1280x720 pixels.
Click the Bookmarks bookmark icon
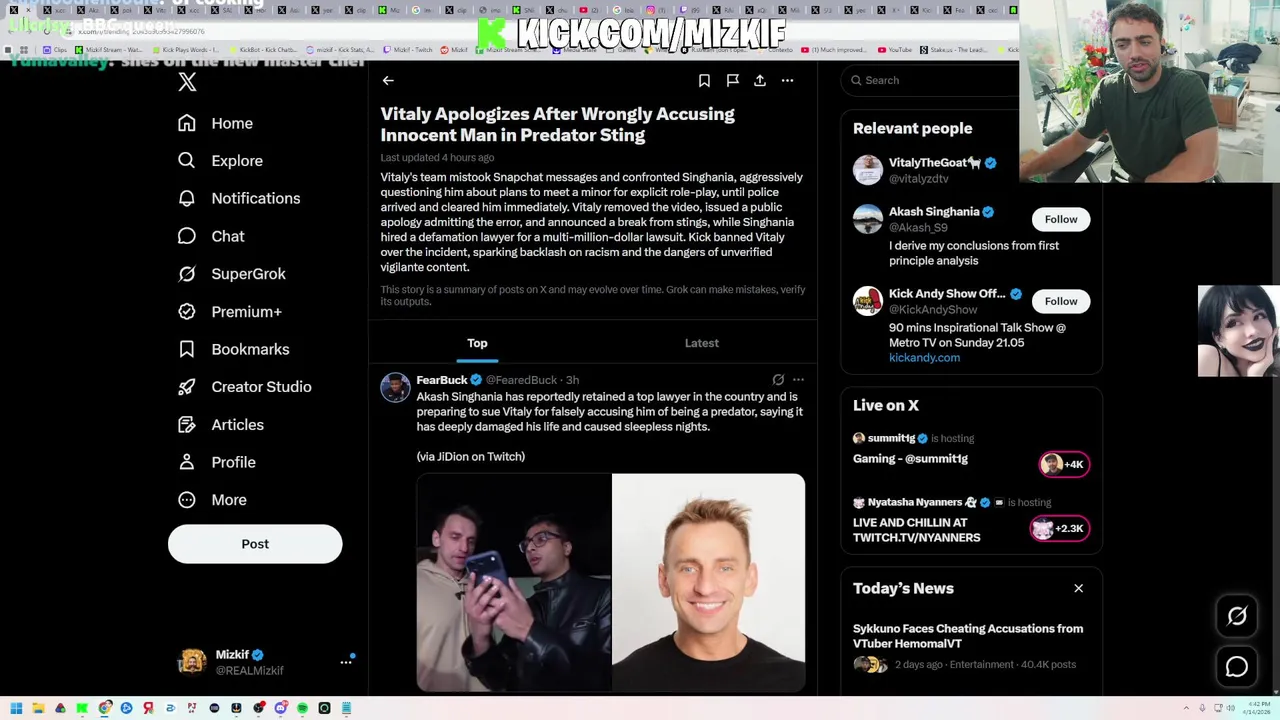coord(186,349)
